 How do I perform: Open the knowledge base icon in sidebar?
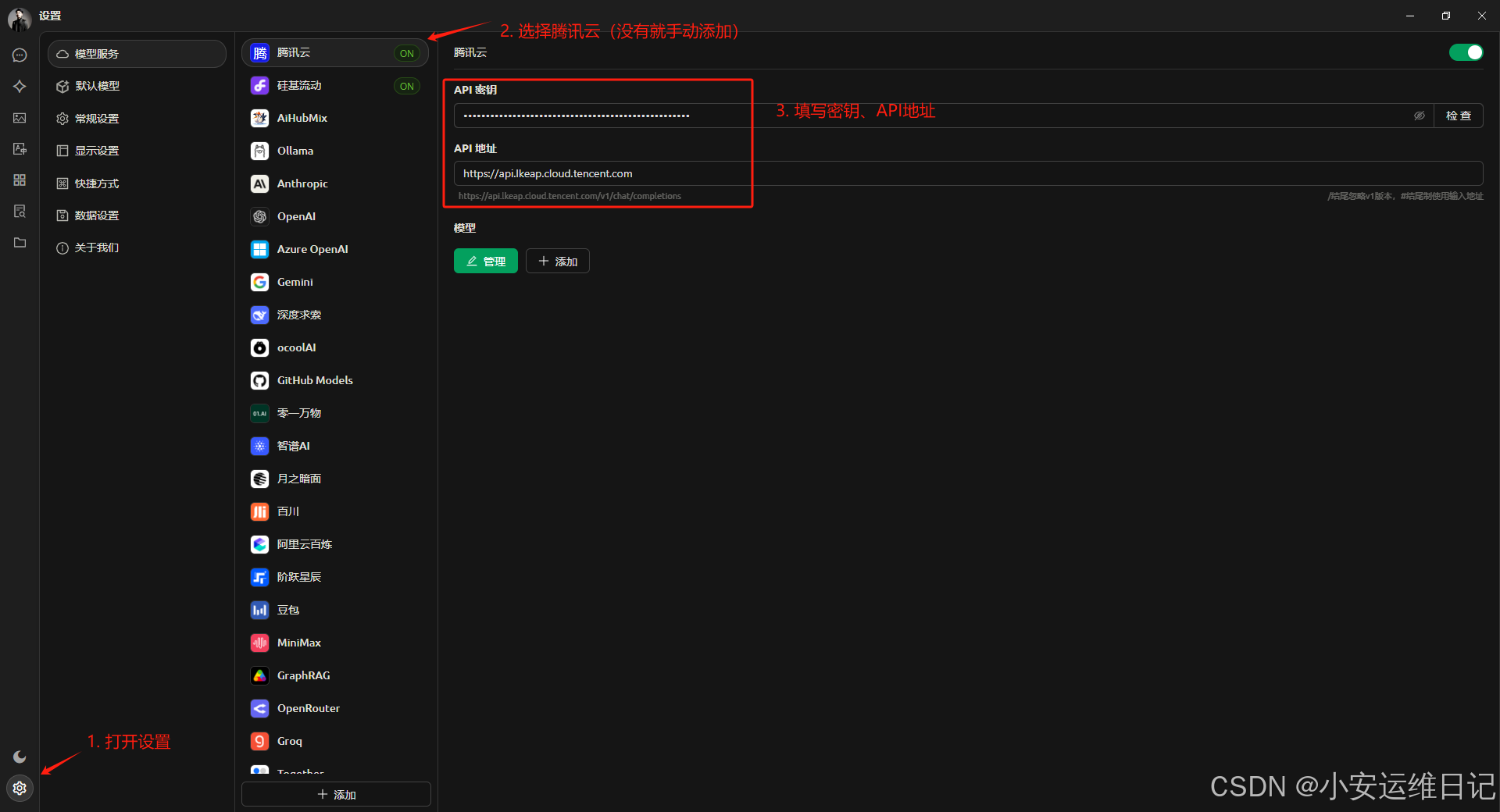point(20,212)
